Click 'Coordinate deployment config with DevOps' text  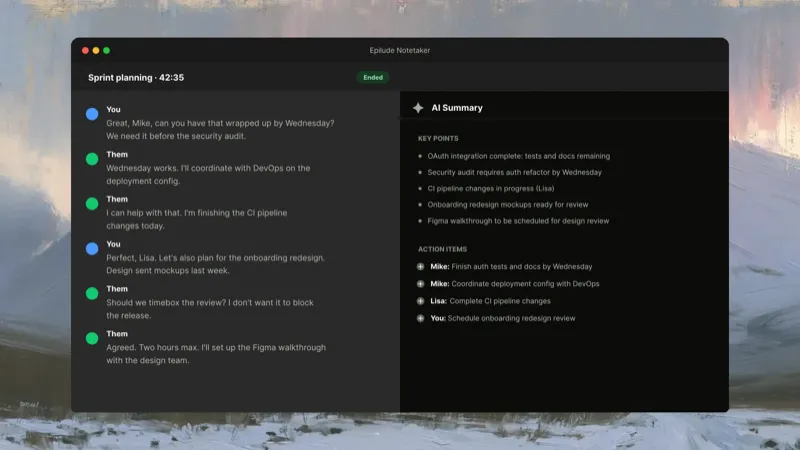pyautogui.click(x=525, y=284)
